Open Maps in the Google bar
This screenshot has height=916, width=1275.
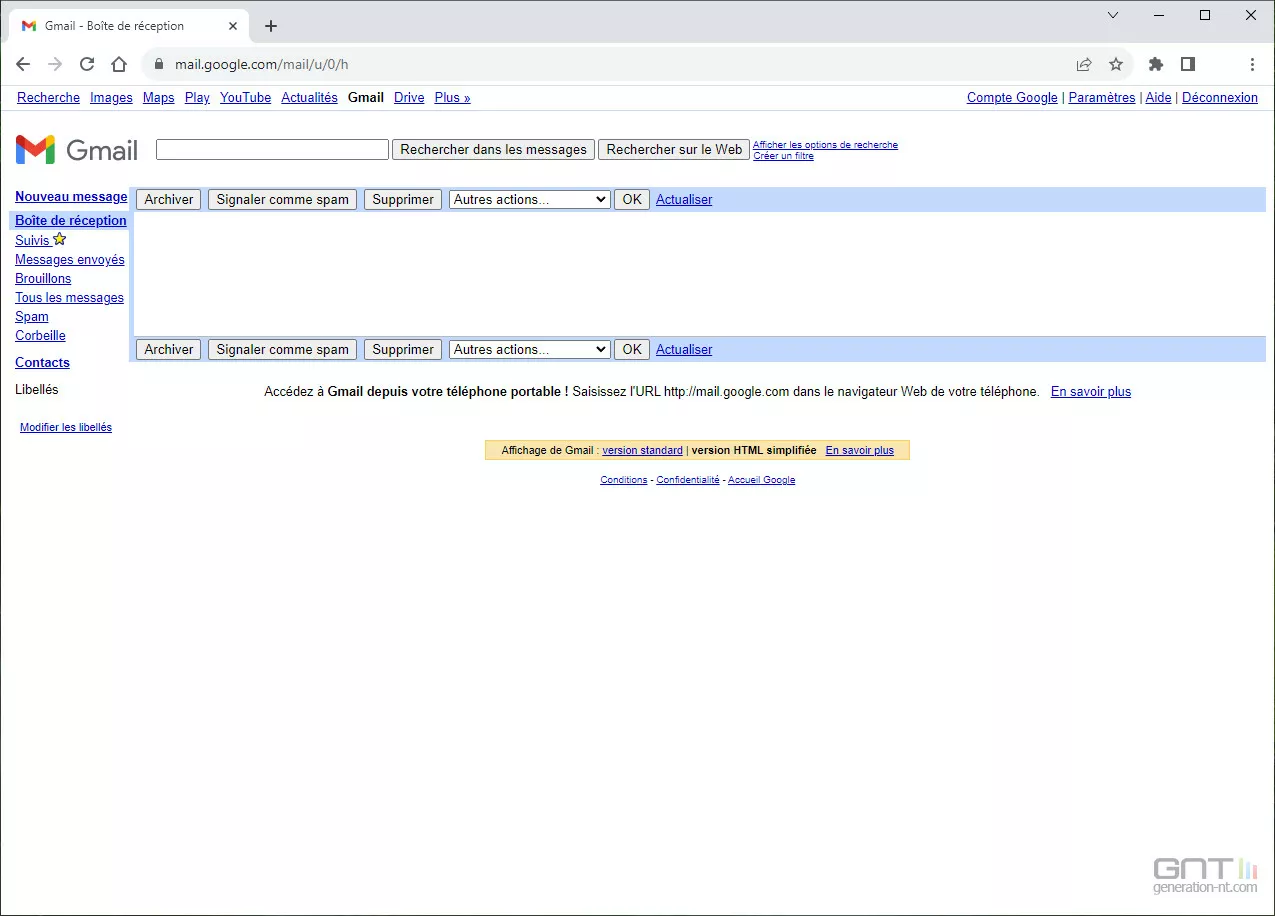[x=158, y=97]
